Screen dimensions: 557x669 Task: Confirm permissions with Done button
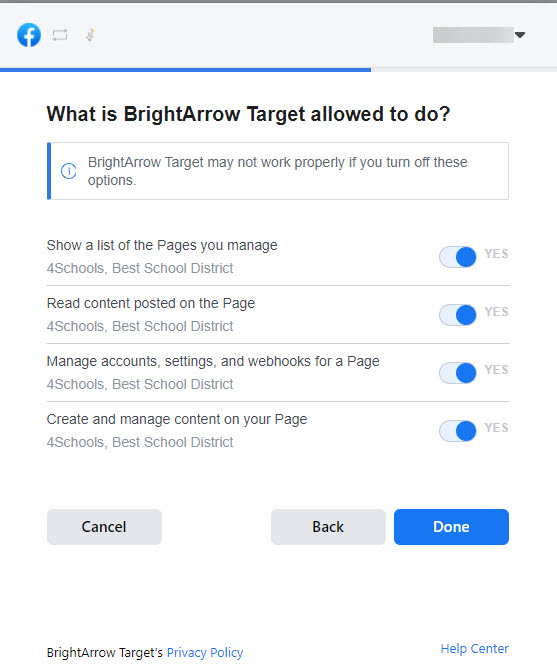(451, 527)
